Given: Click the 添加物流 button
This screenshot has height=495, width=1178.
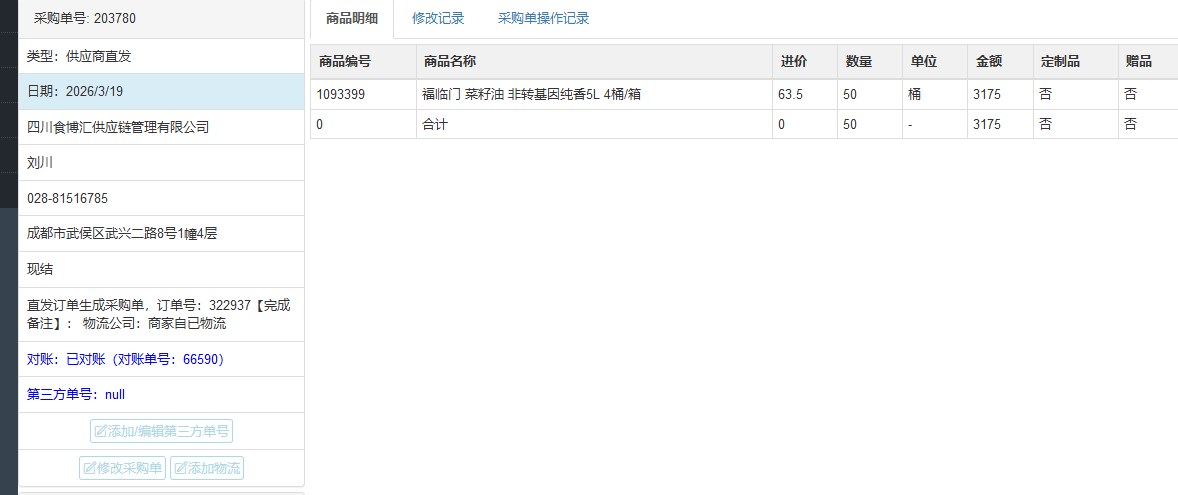Looking at the screenshot, I should (207, 468).
